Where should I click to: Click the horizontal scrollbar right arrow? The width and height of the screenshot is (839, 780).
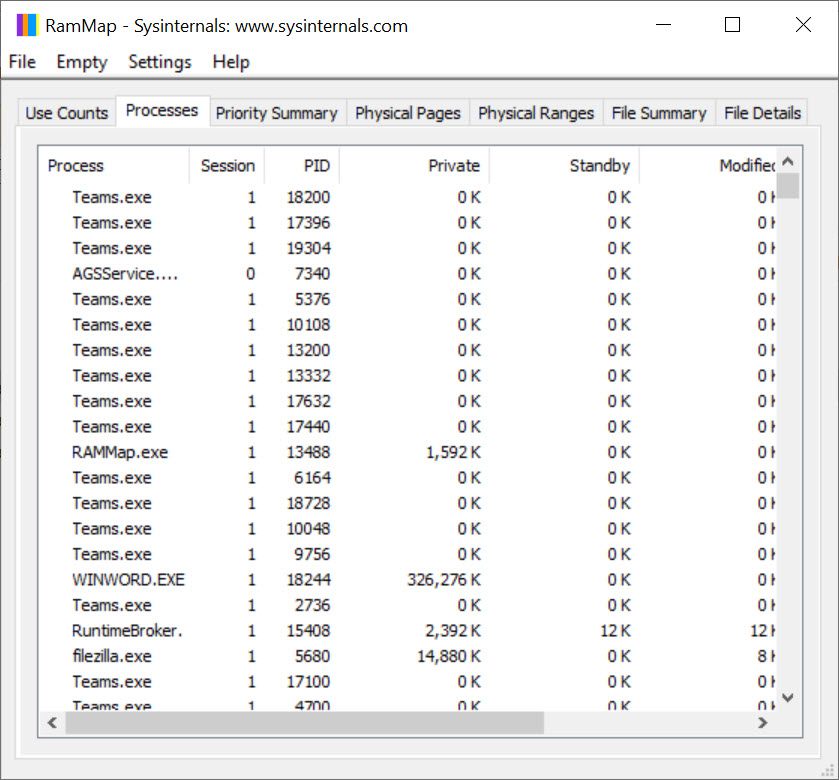(x=763, y=723)
